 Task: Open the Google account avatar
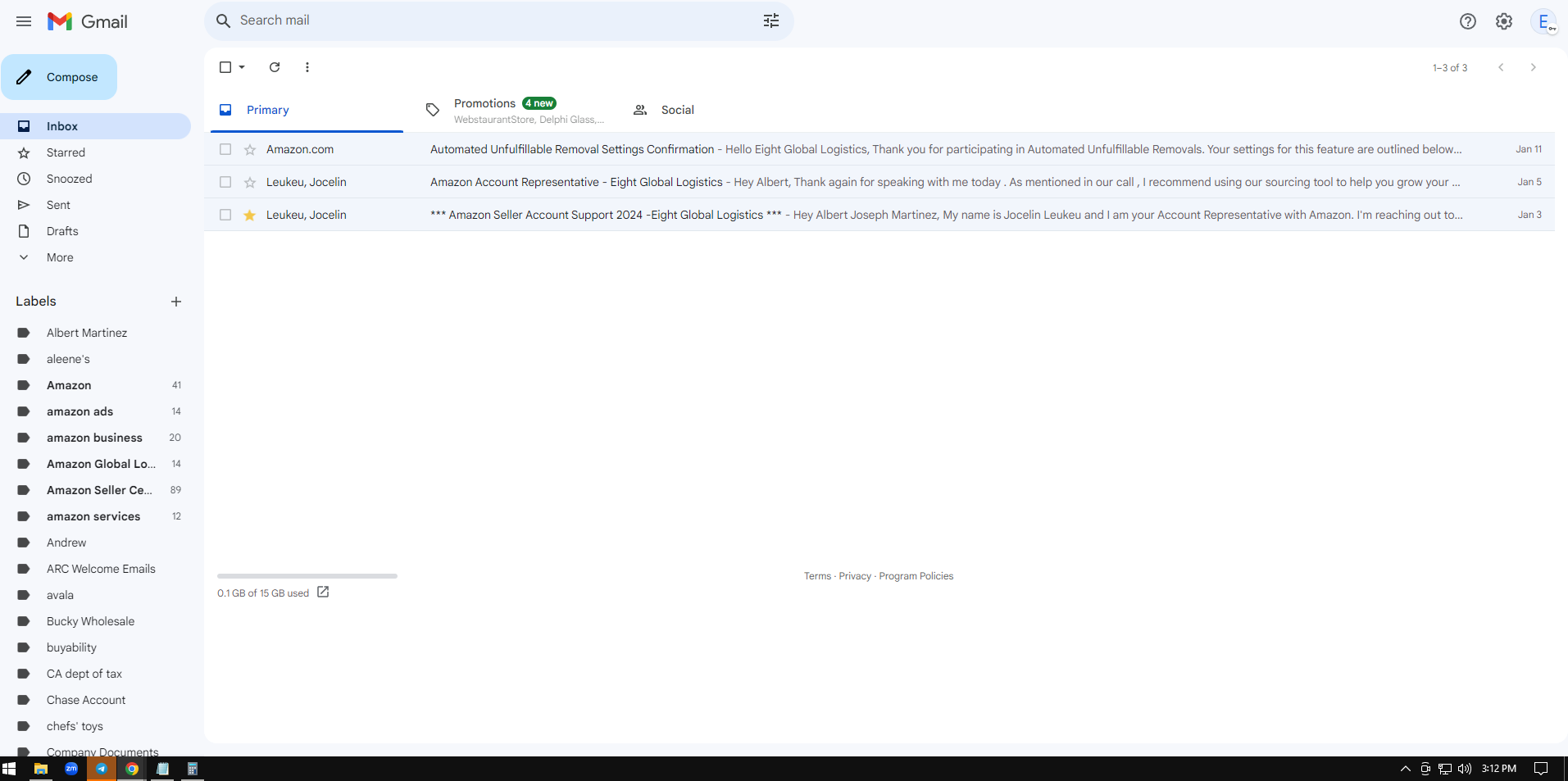point(1543,21)
